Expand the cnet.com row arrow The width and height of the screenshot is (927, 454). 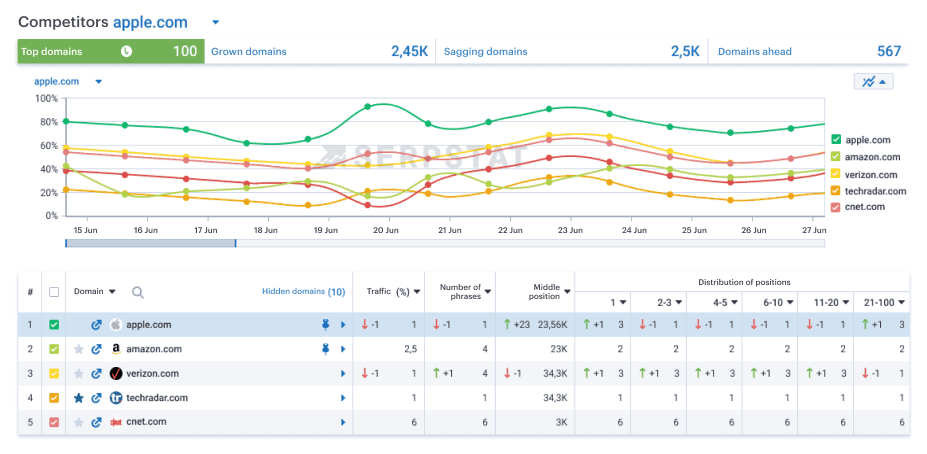point(343,422)
